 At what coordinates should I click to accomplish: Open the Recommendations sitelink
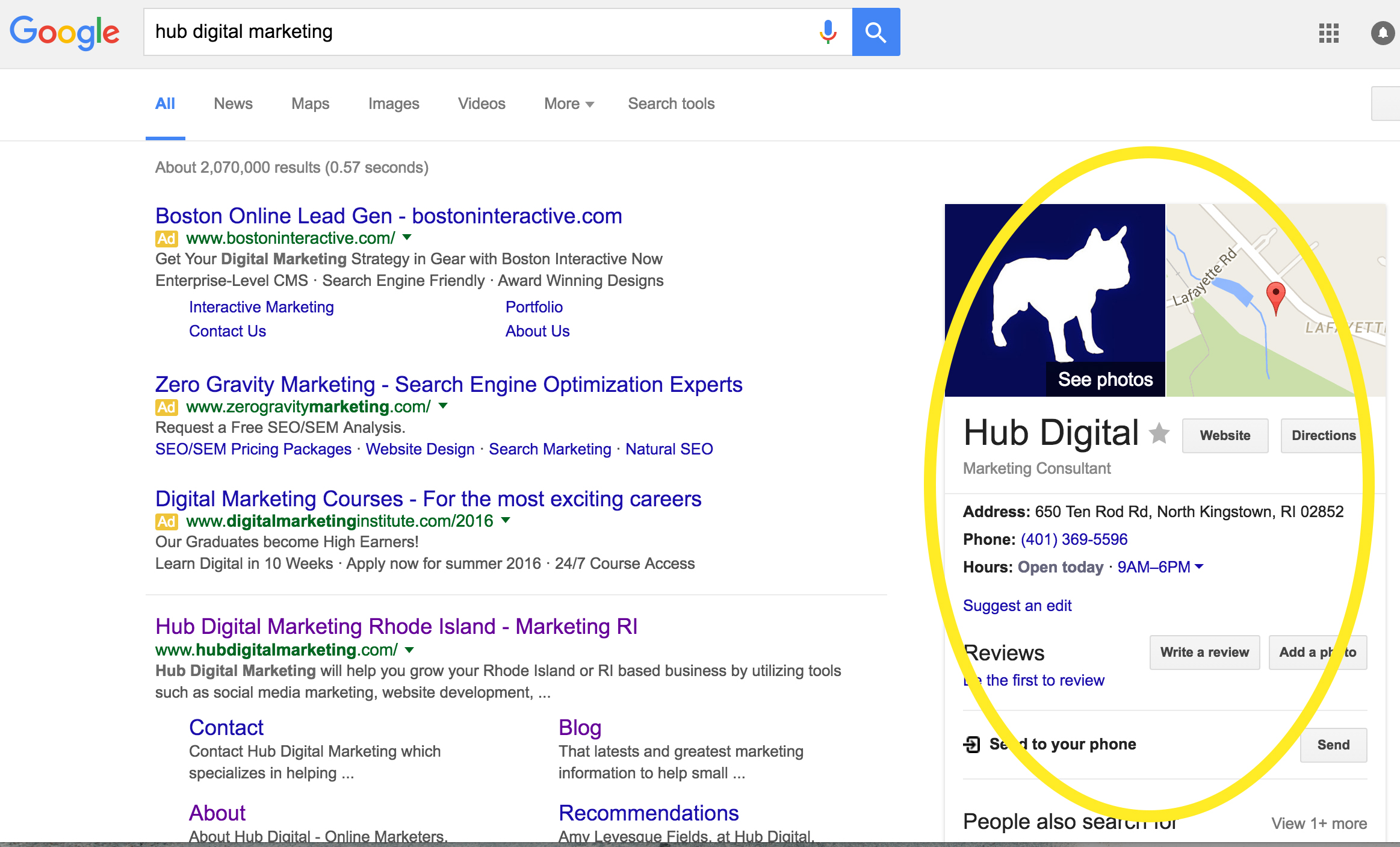649,813
